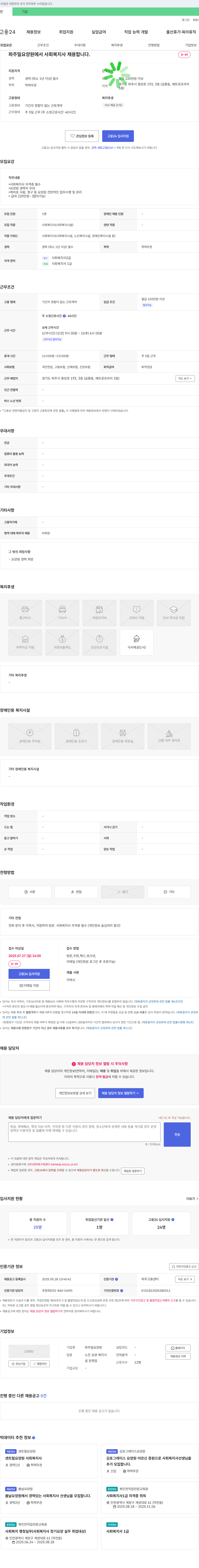Click the 로그인 link
Viewport: 199px width, 1568px height.
[x=186, y=20]
